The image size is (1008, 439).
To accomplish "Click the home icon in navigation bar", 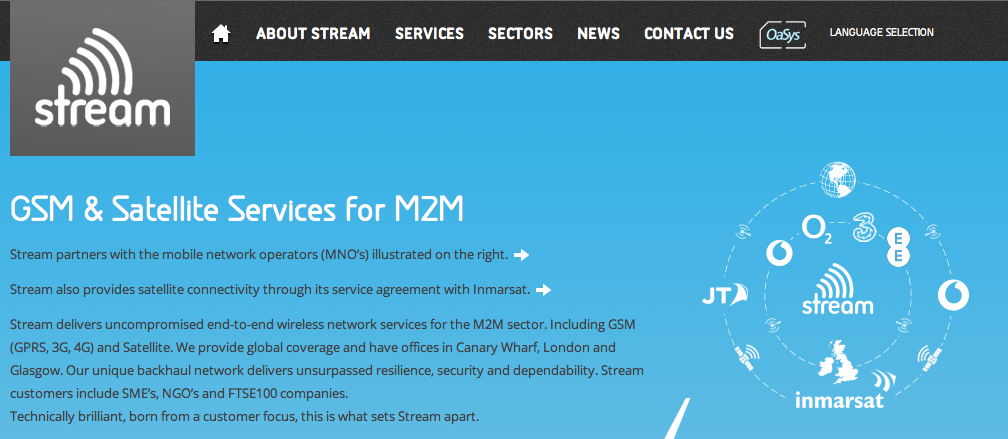I will point(221,34).
